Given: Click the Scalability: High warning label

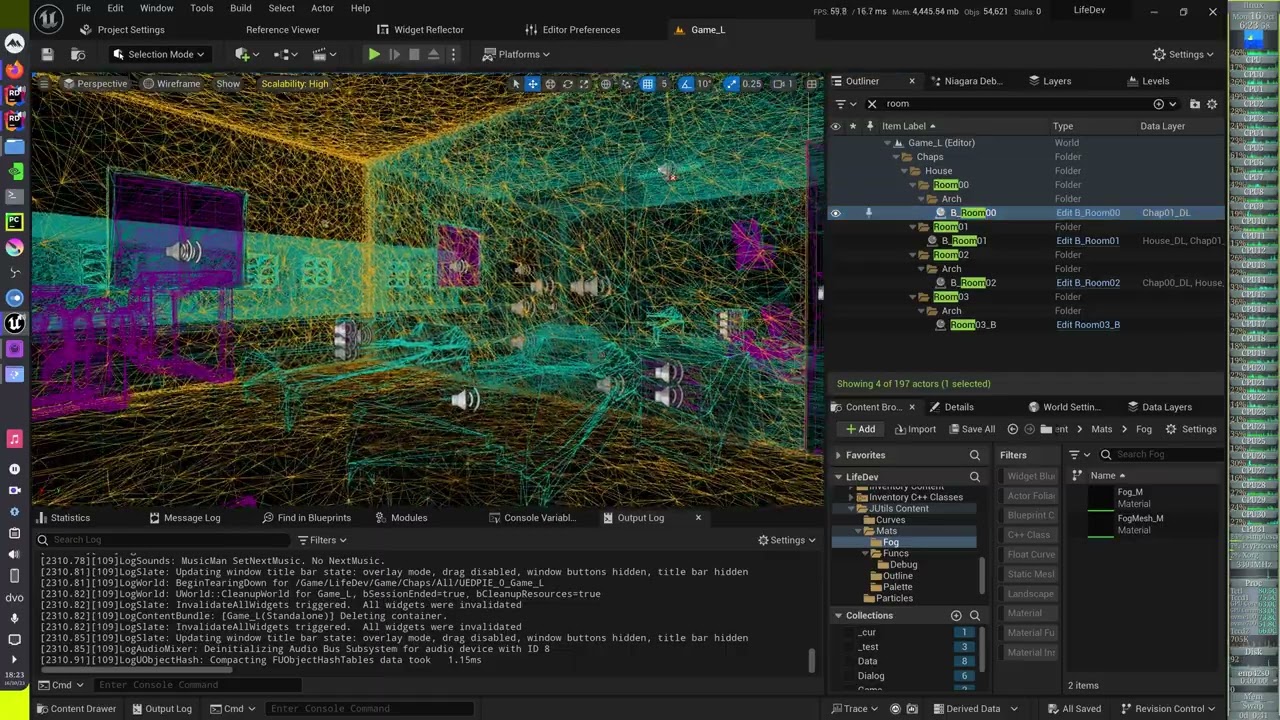Looking at the screenshot, I should click(294, 83).
